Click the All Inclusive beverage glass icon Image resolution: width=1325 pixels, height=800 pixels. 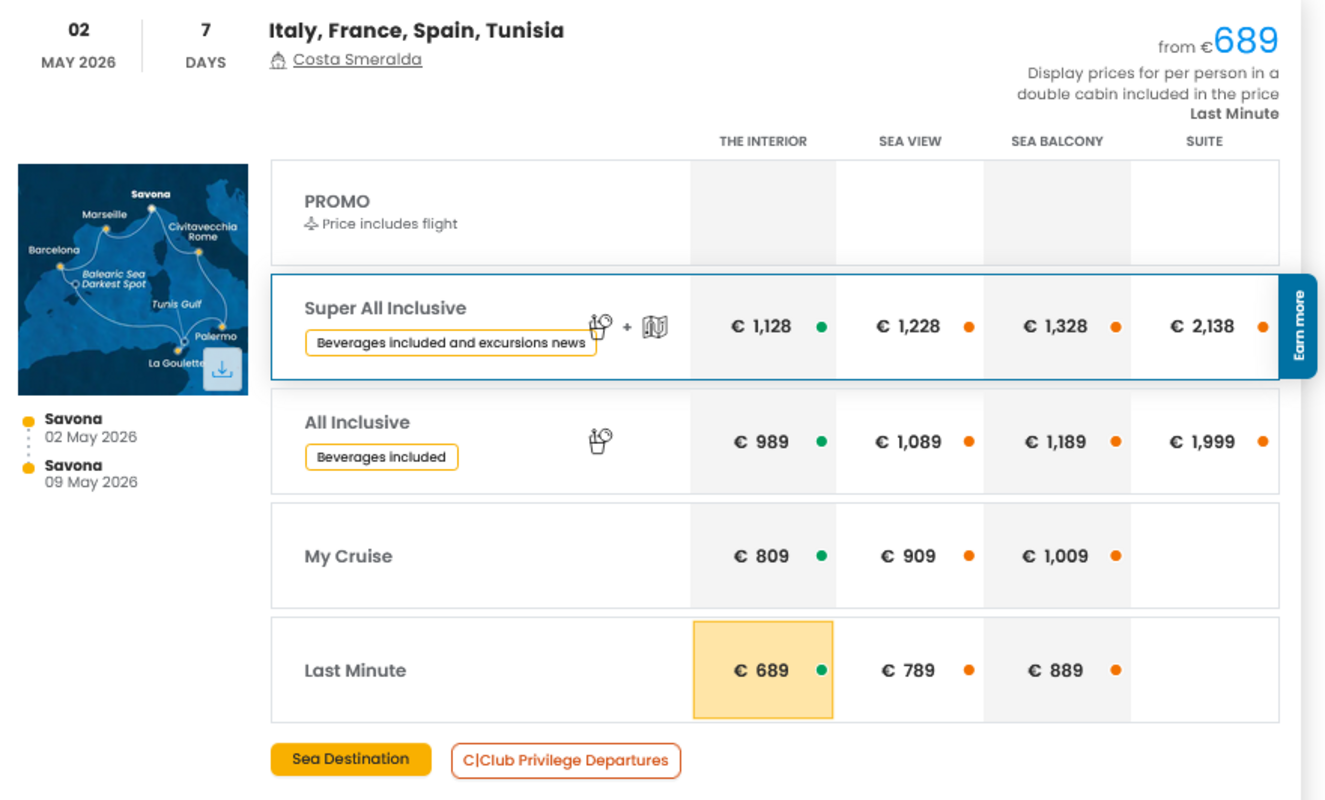pyautogui.click(x=600, y=441)
